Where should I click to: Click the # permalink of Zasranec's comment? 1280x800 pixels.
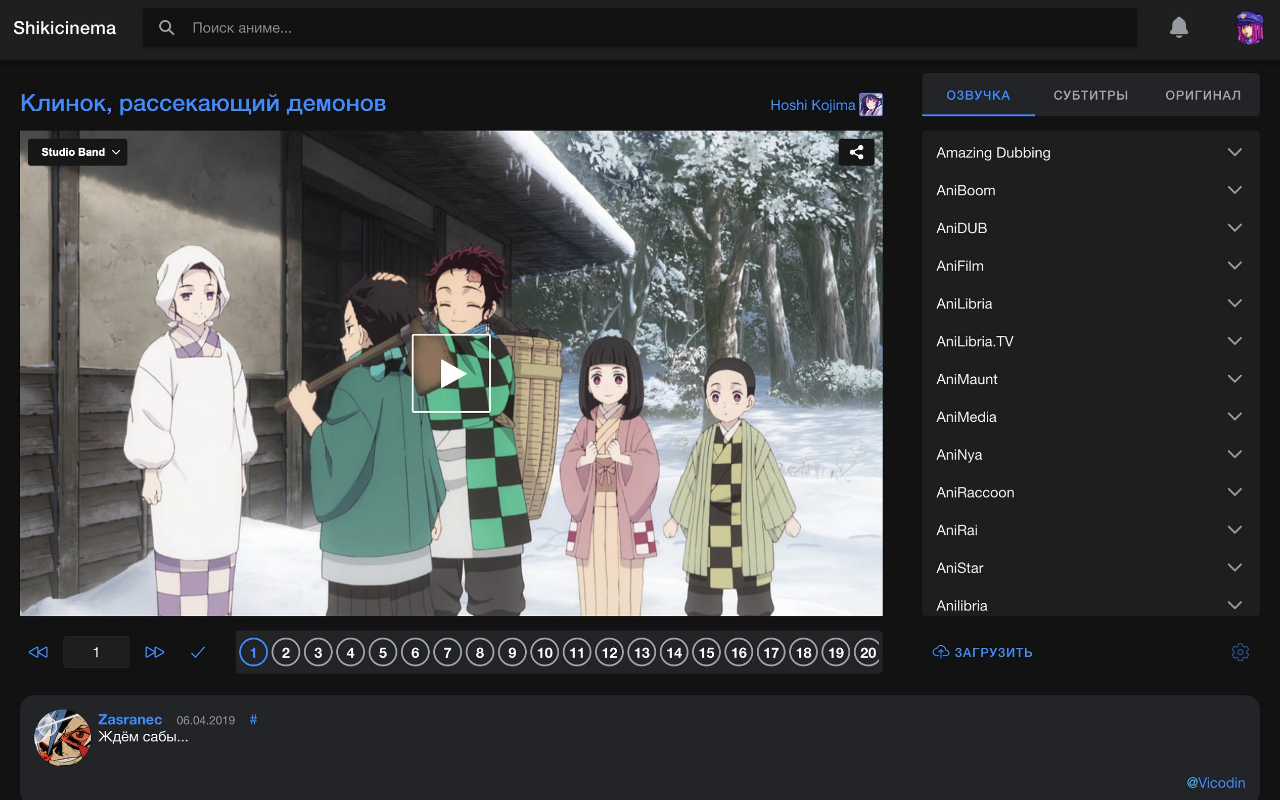click(253, 720)
